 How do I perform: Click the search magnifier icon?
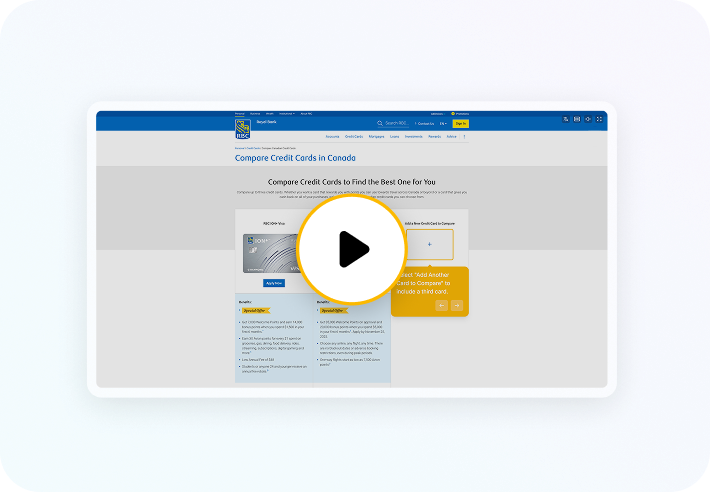point(380,123)
